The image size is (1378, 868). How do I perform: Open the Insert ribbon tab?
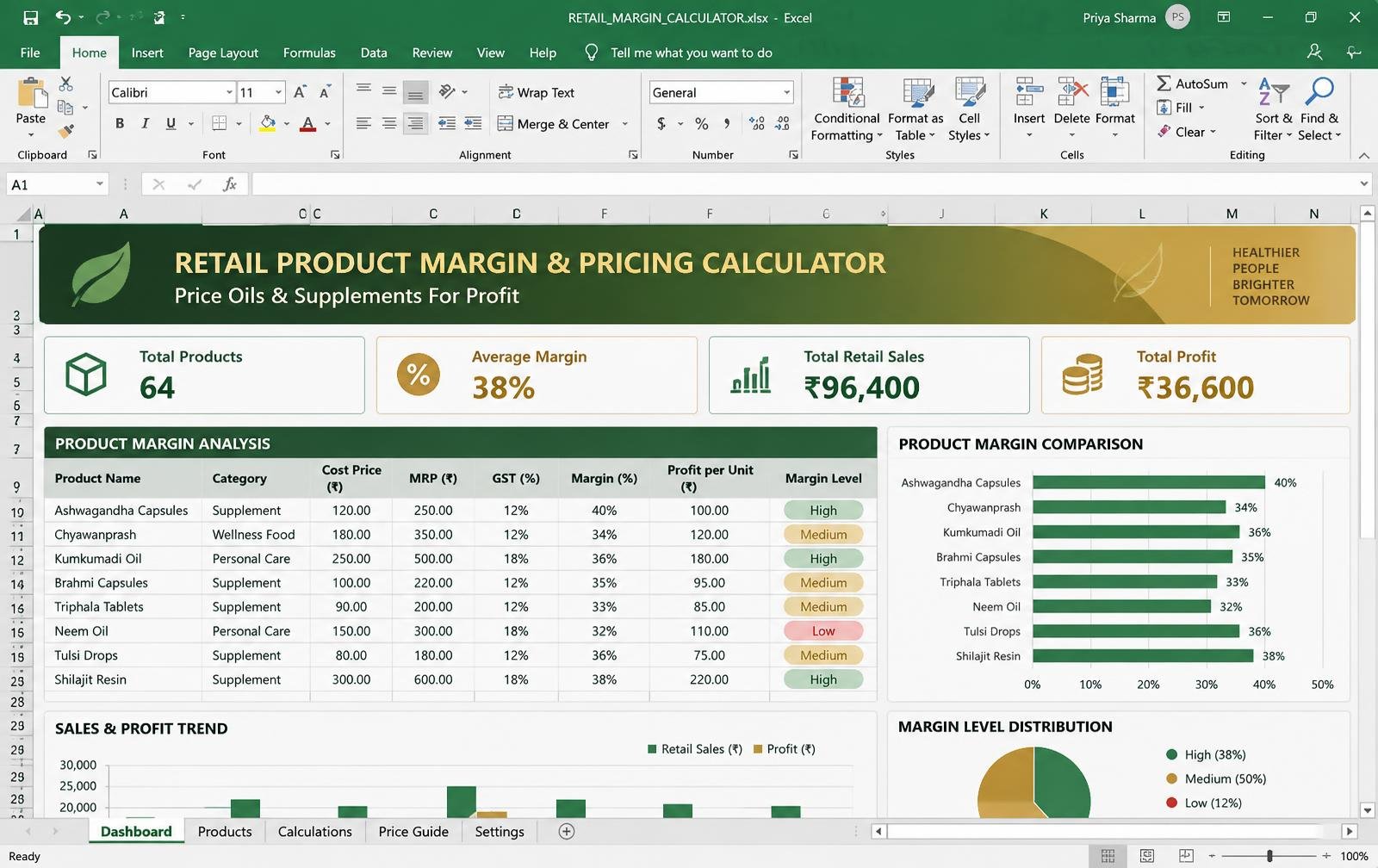pyautogui.click(x=147, y=53)
